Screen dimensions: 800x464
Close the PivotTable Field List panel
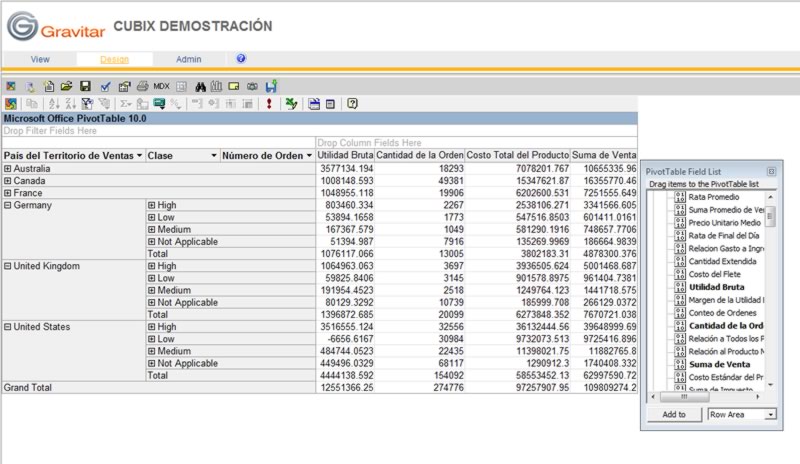click(x=771, y=172)
